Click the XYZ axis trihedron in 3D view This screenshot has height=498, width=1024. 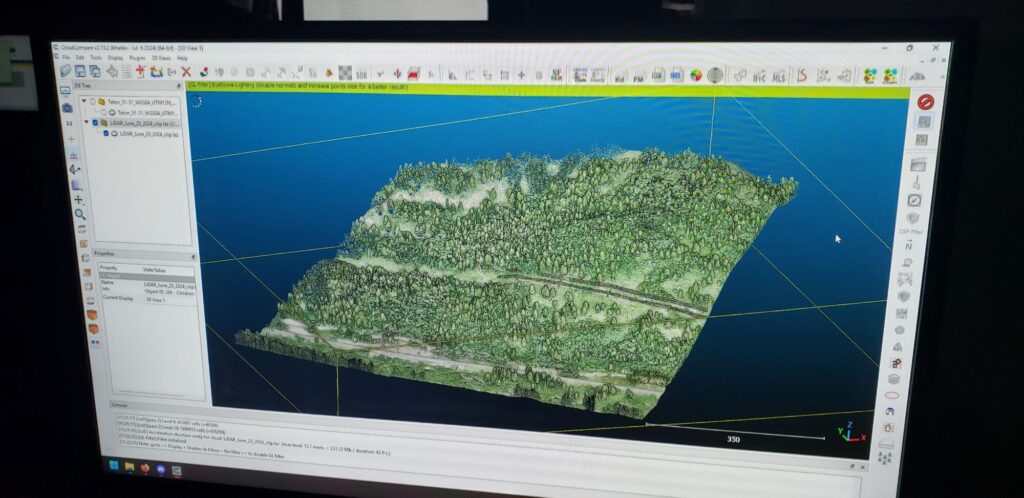tap(848, 433)
